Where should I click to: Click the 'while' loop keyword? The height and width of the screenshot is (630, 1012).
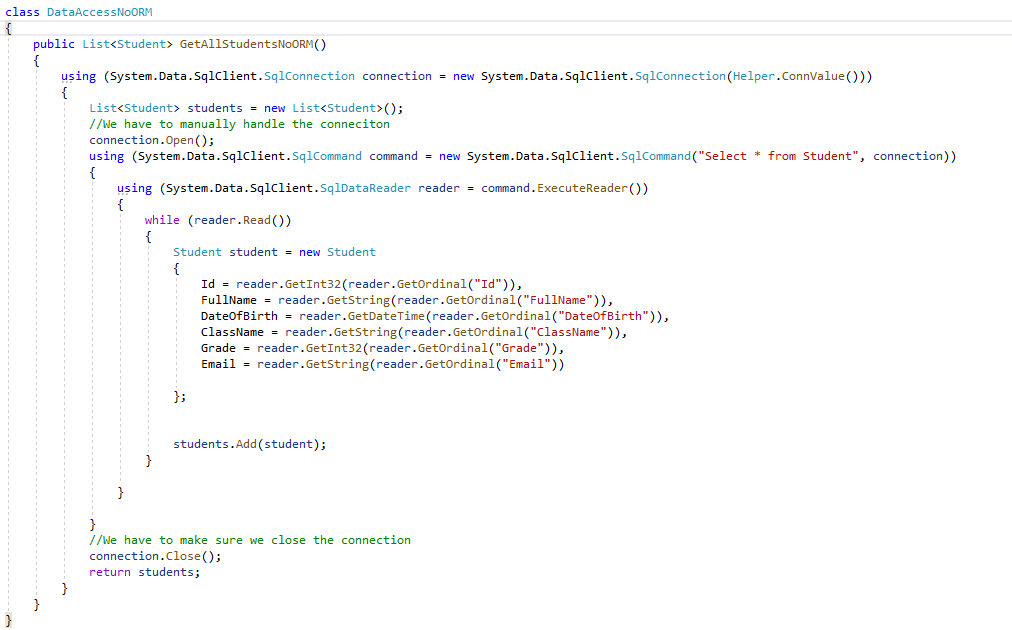[162, 220]
